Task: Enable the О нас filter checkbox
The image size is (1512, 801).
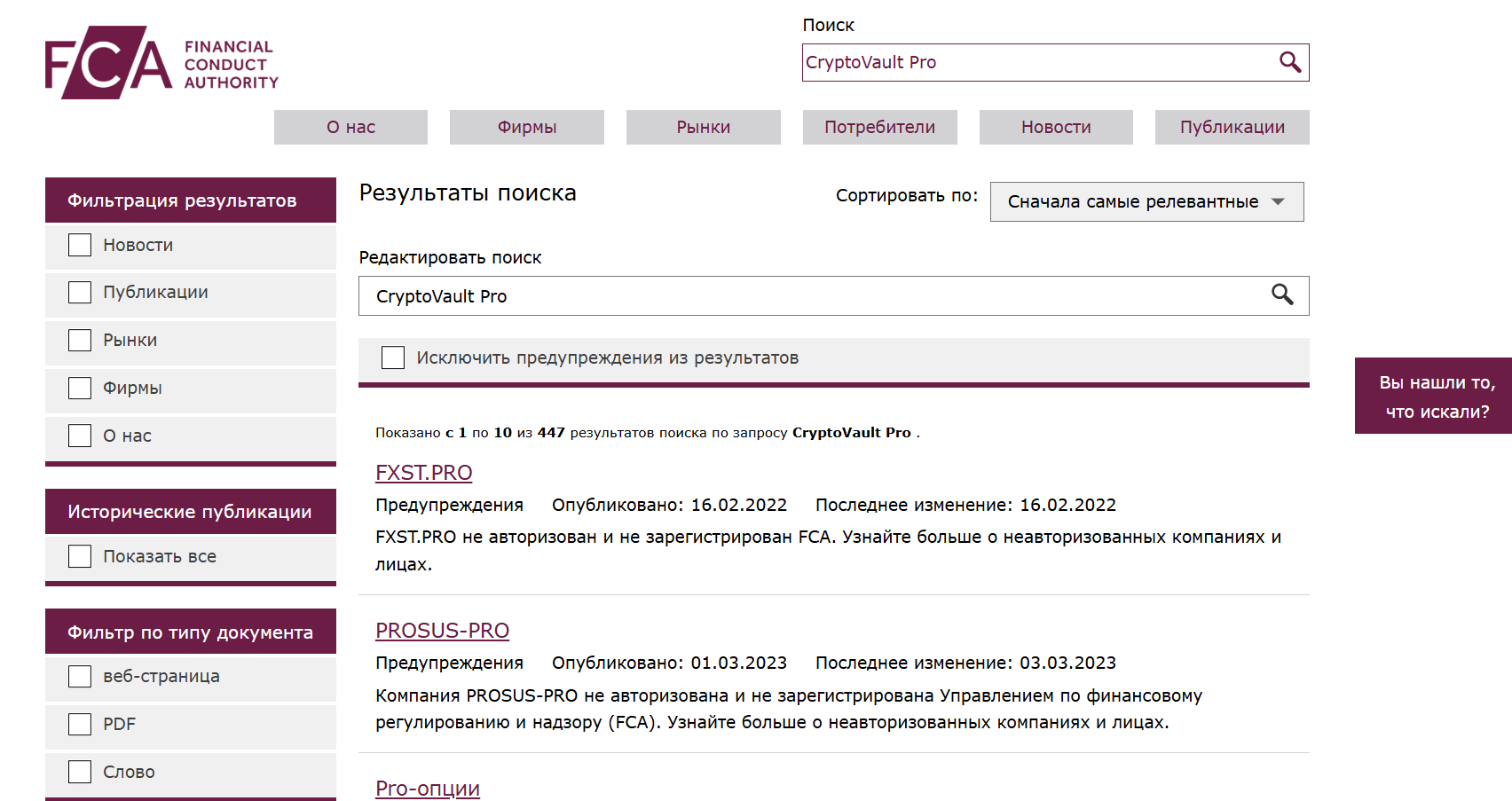Action: (79, 436)
